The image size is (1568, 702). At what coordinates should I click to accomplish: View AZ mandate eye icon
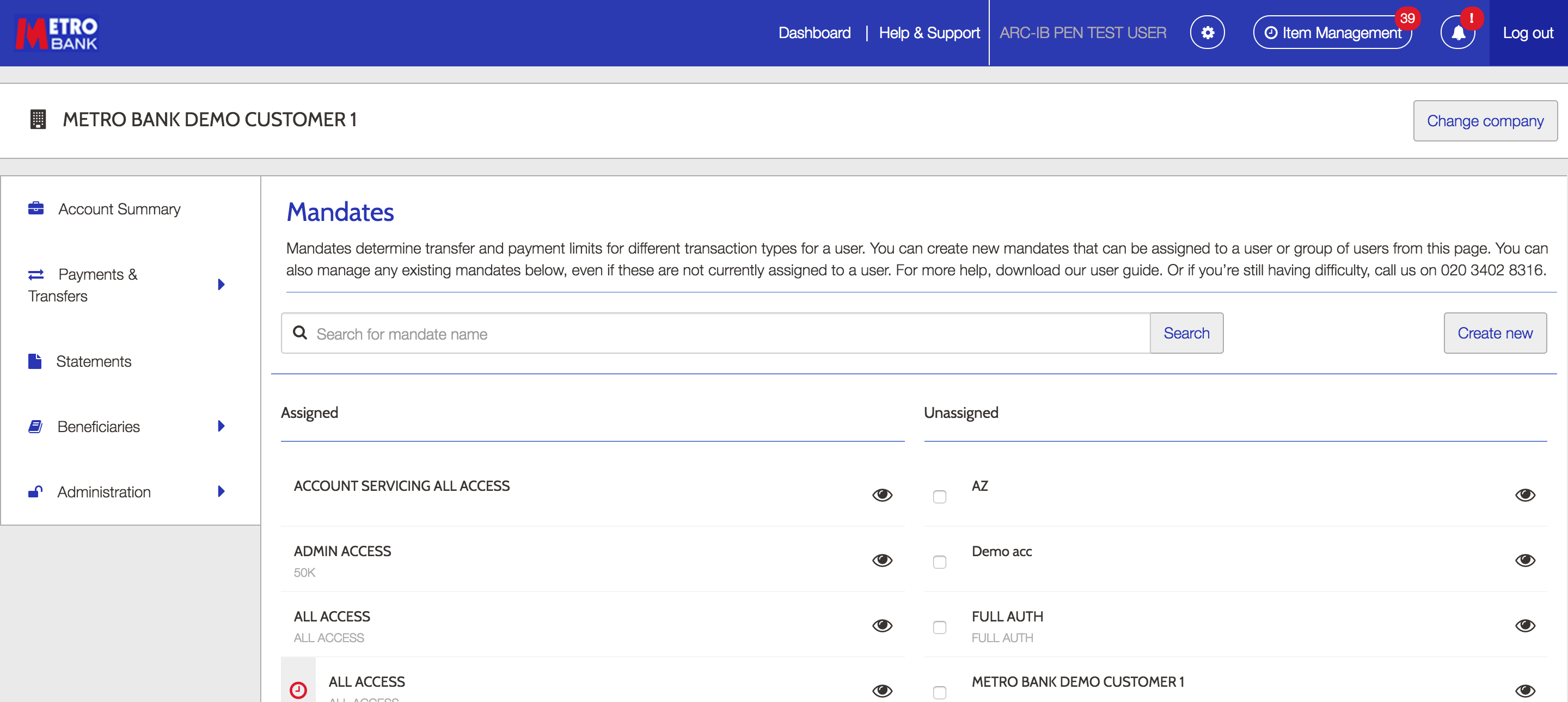tap(1525, 495)
